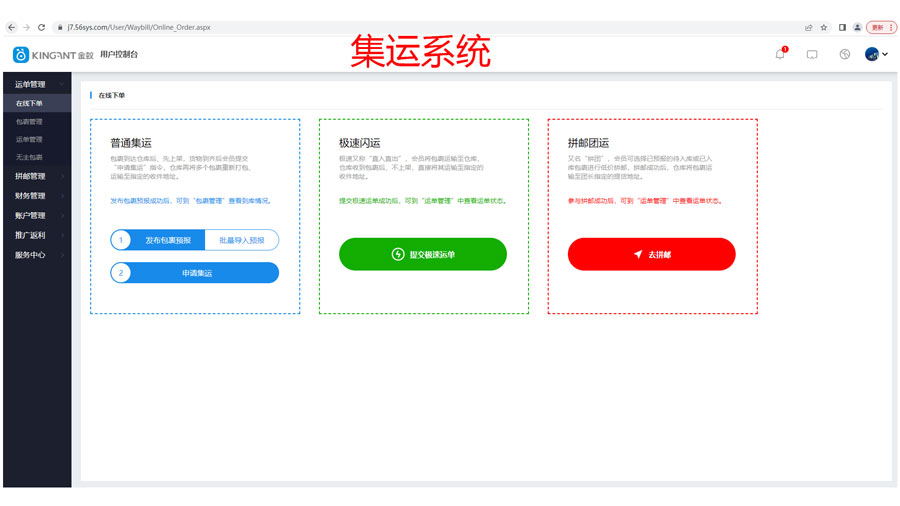Open the user avatar dropdown menu
This screenshot has width=900, height=506.
[x=875, y=54]
